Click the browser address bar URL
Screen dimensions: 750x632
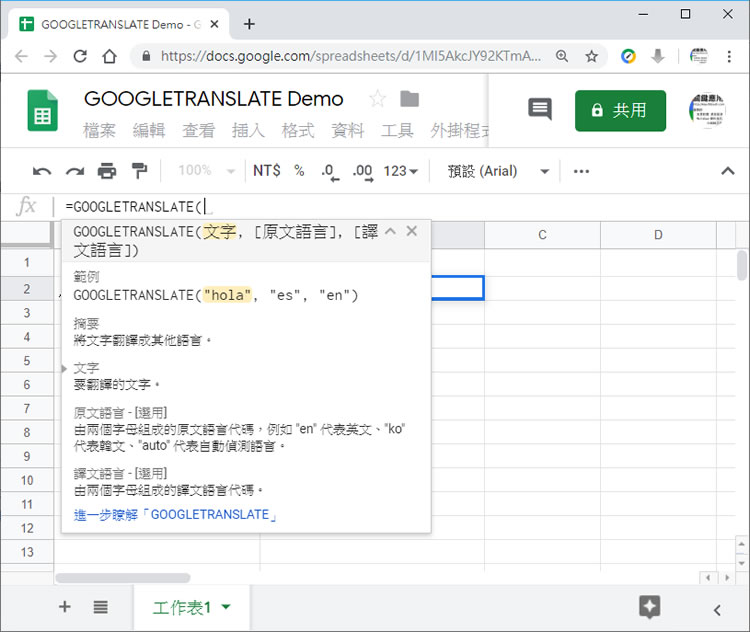point(351,56)
